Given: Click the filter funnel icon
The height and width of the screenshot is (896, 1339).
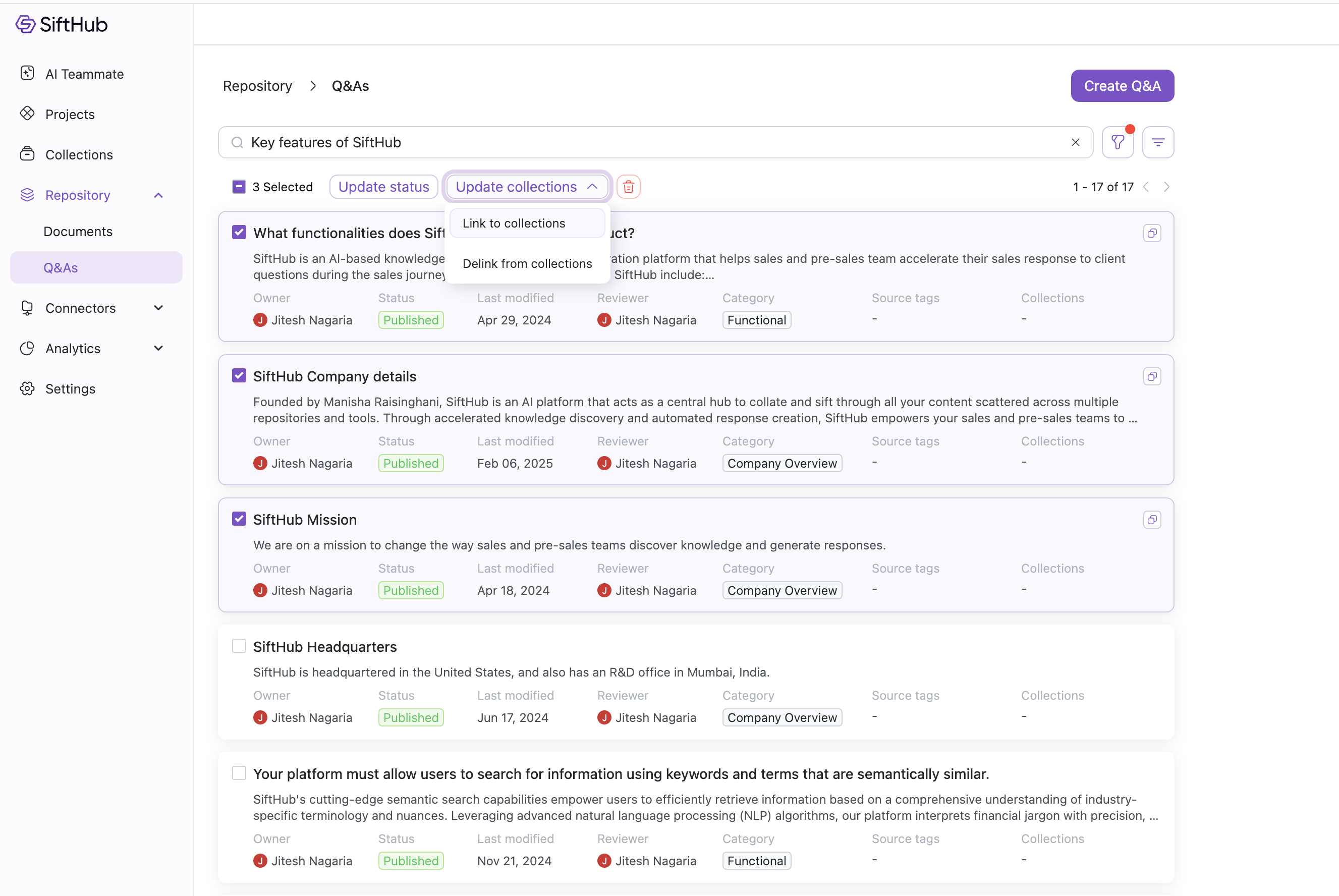Looking at the screenshot, I should click(1117, 142).
